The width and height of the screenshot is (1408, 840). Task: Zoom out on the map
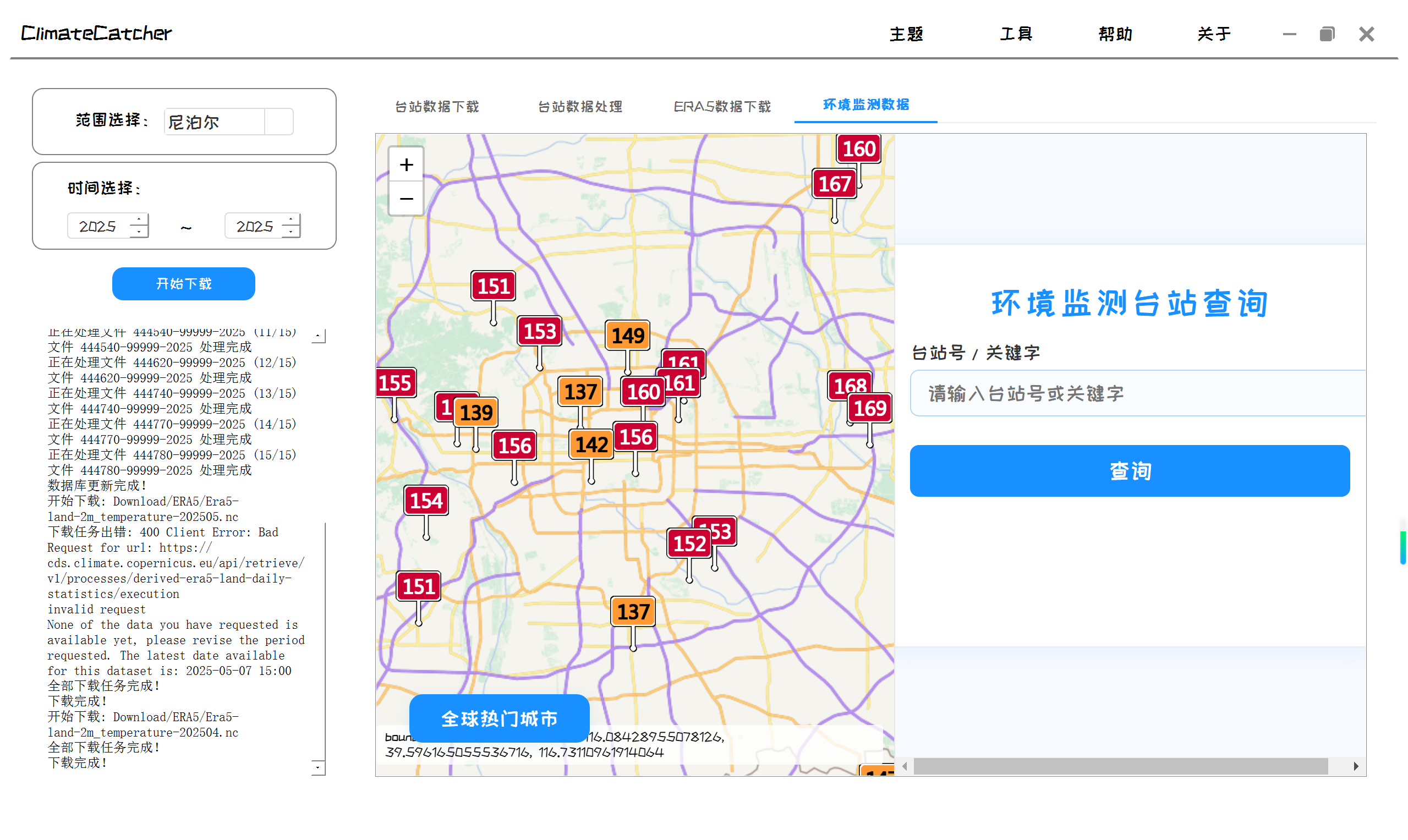tap(406, 199)
